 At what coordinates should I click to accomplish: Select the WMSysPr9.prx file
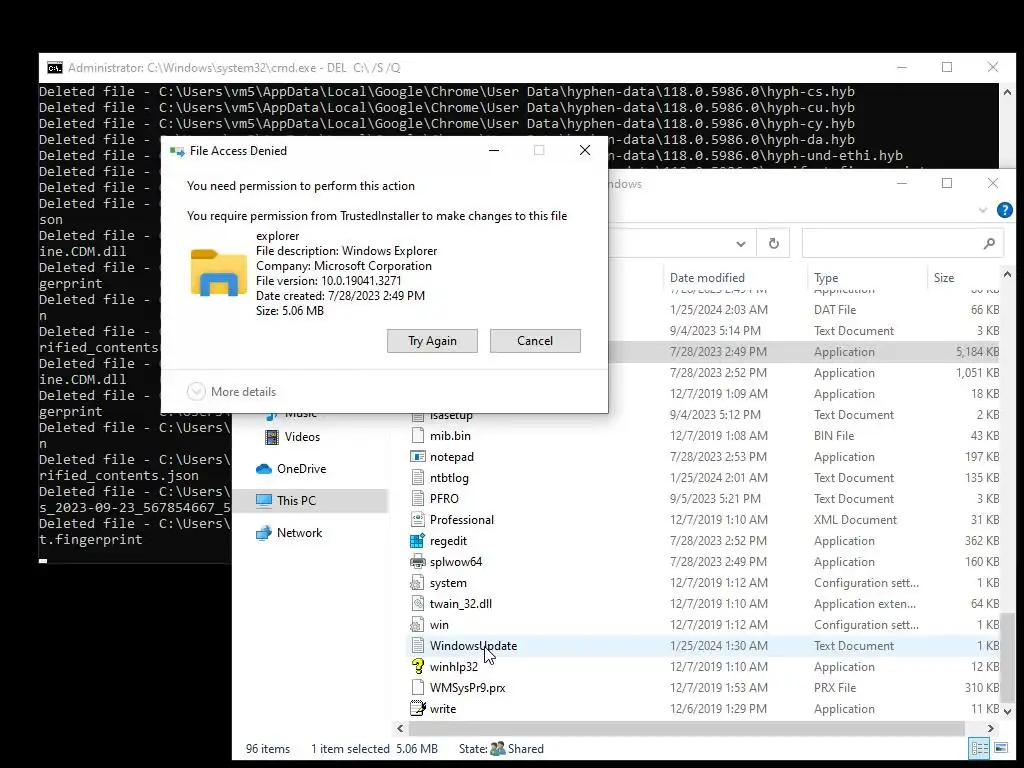(x=467, y=688)
